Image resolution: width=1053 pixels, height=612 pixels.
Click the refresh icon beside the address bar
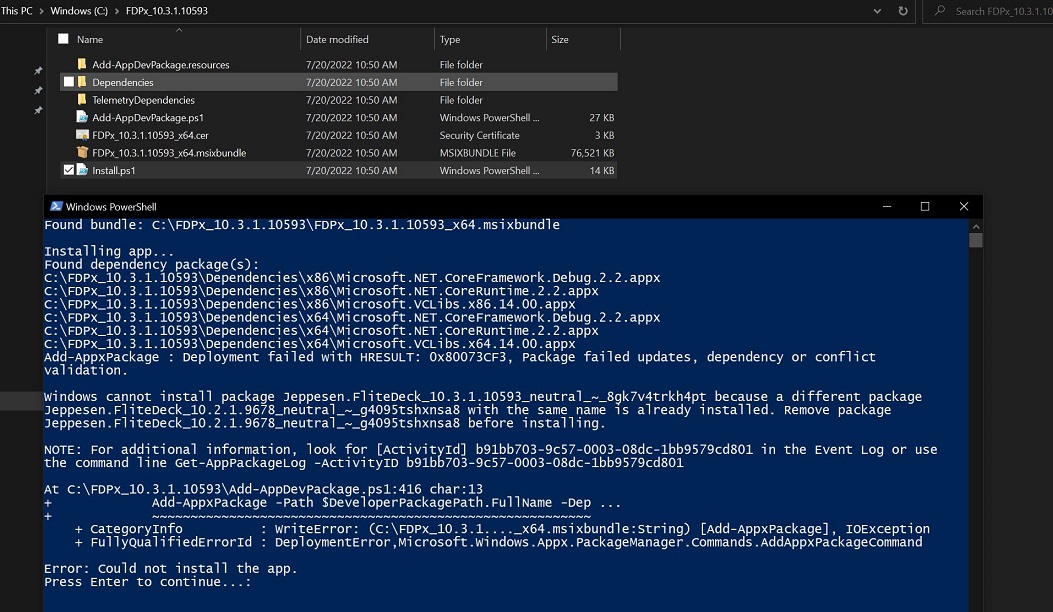[x=903, y=11]
